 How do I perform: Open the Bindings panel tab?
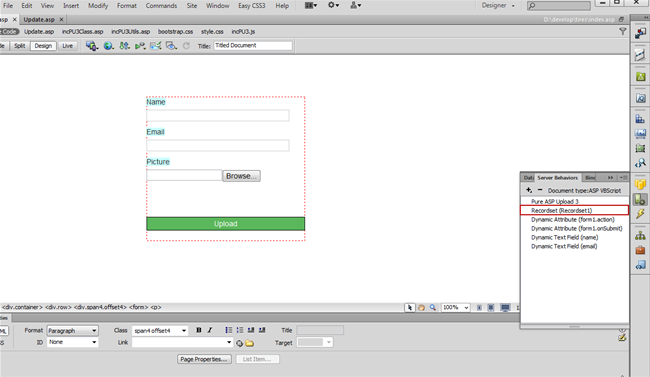click(x=590, y=178)
